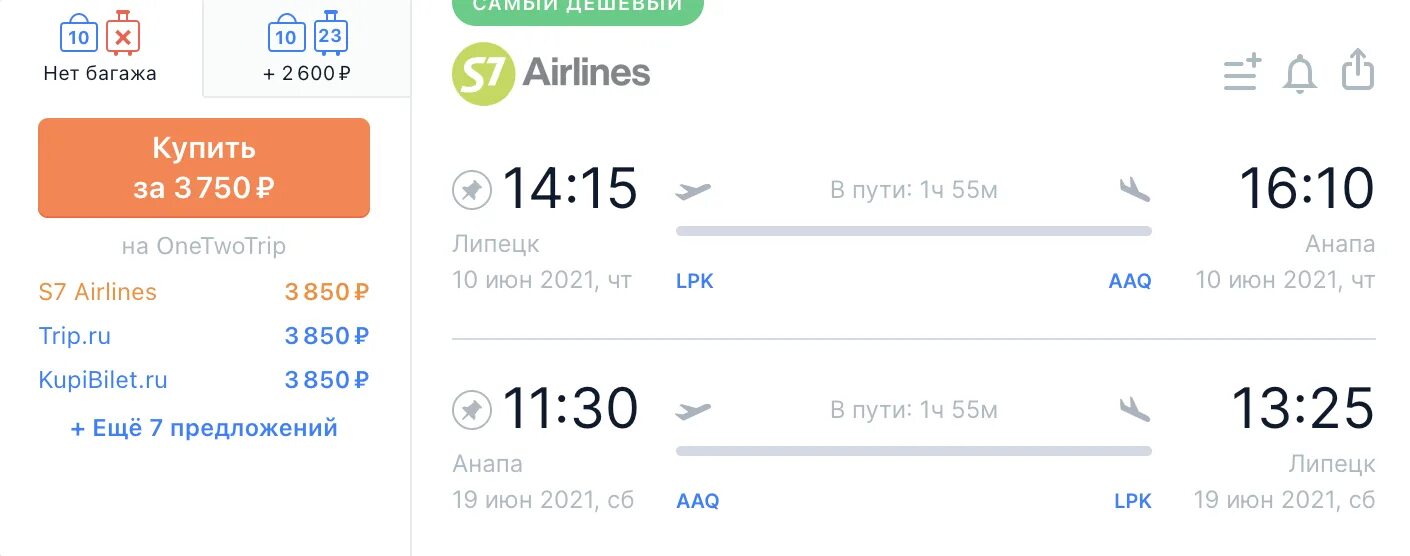
Task: Click takeoff plane icon of first flight
Action: 693,190
